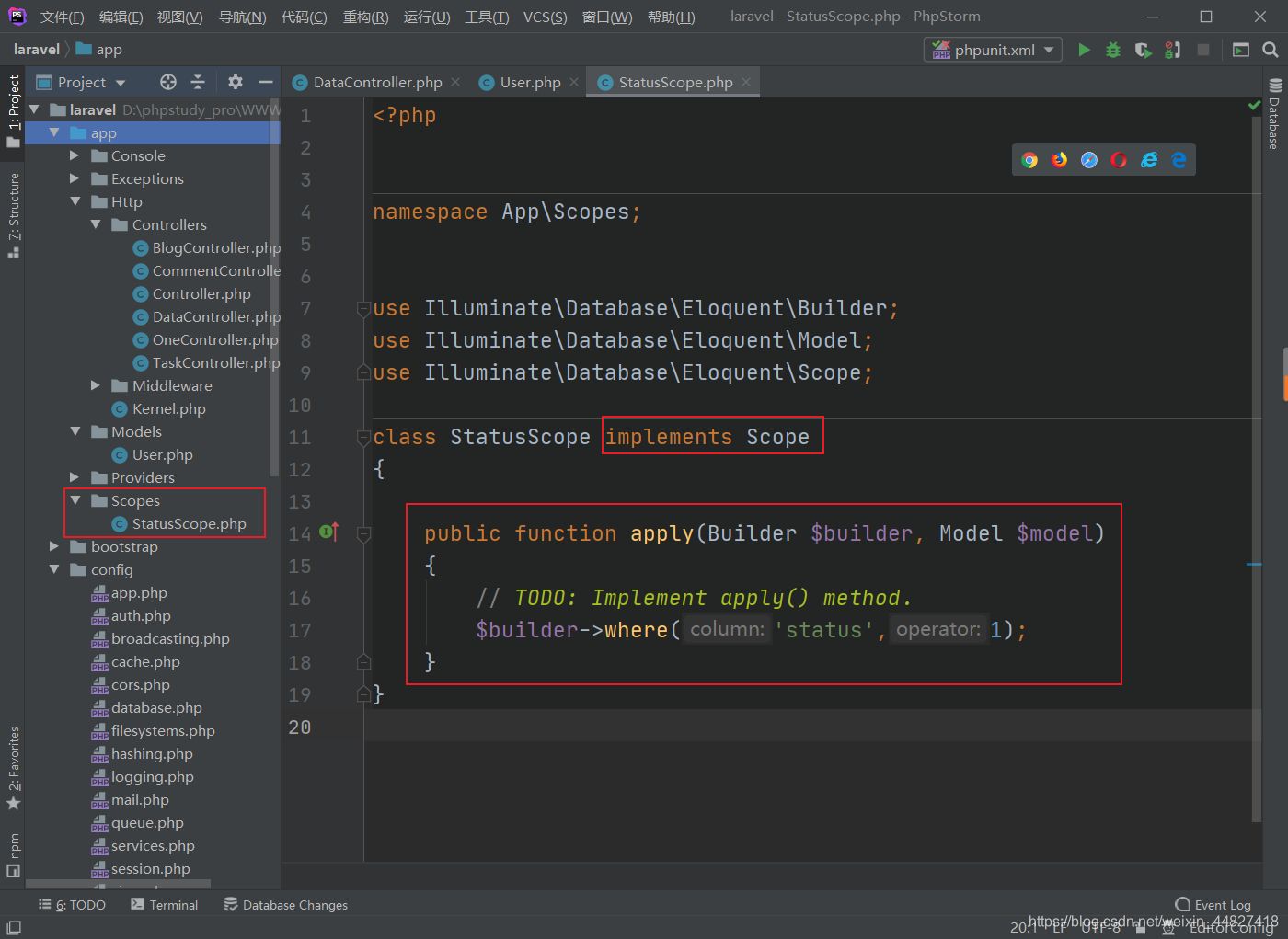Open the 编辑(E) menu

pyautogui.click(x=121, y=17)
